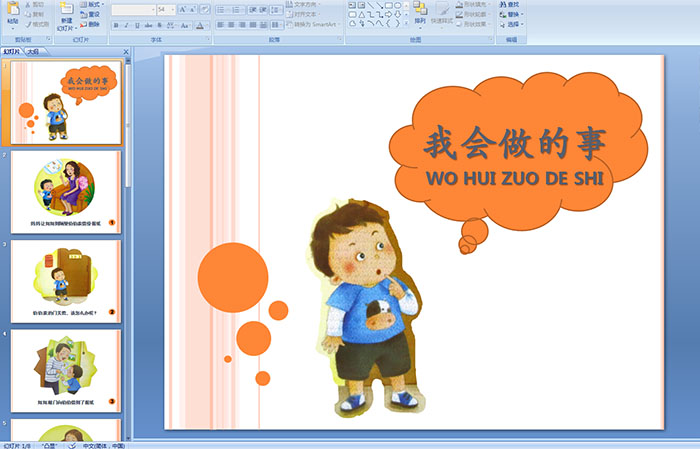Open the 选择 Select dropdown
The image size is (700, 449).
tap(512, 24)
